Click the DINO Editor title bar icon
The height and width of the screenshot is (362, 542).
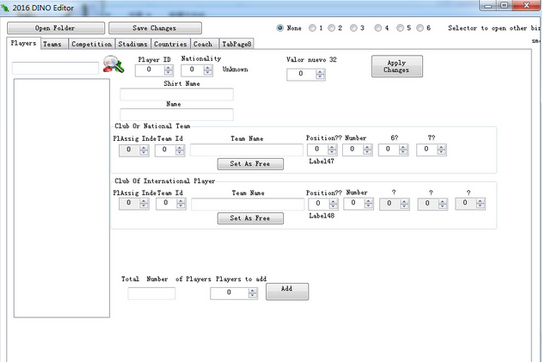5,8
